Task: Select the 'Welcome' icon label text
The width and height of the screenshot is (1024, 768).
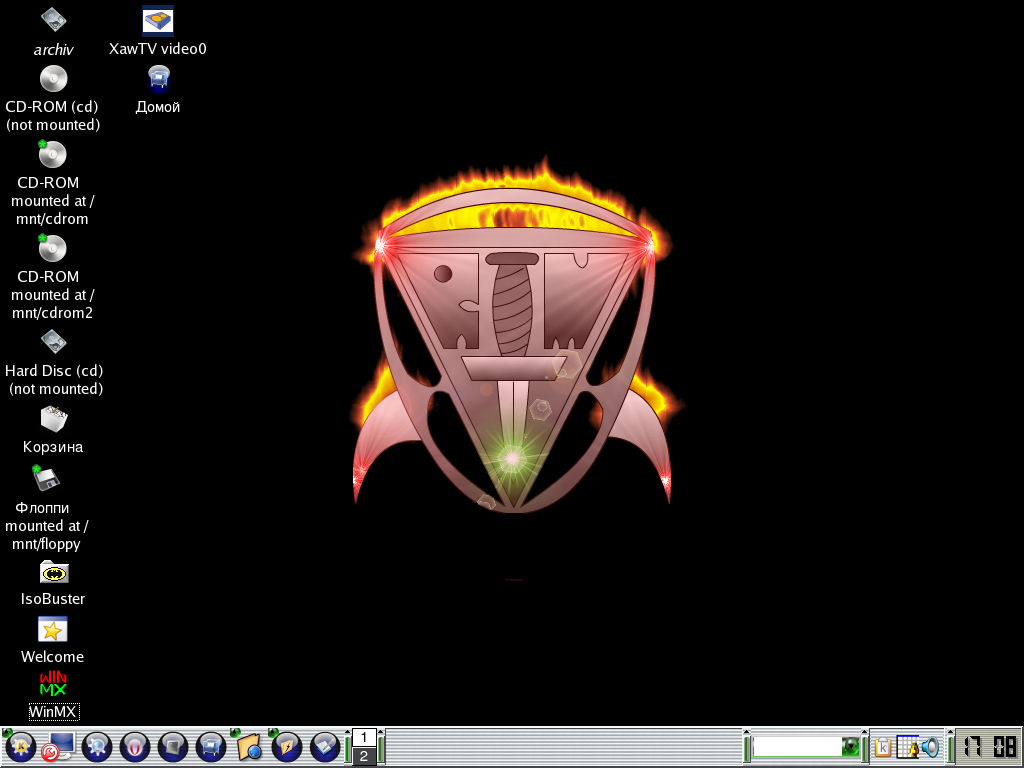Action: [x=52, y=656]
